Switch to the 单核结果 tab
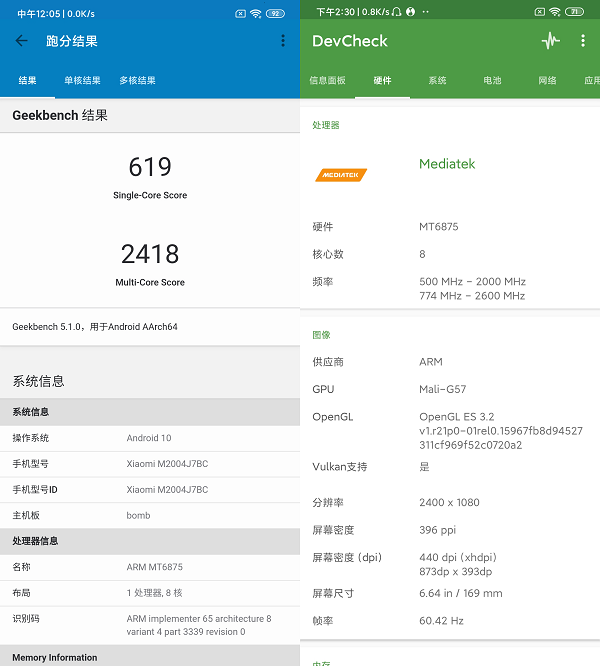The height and width of the screenshot is (666, 600). coord(82,80)
